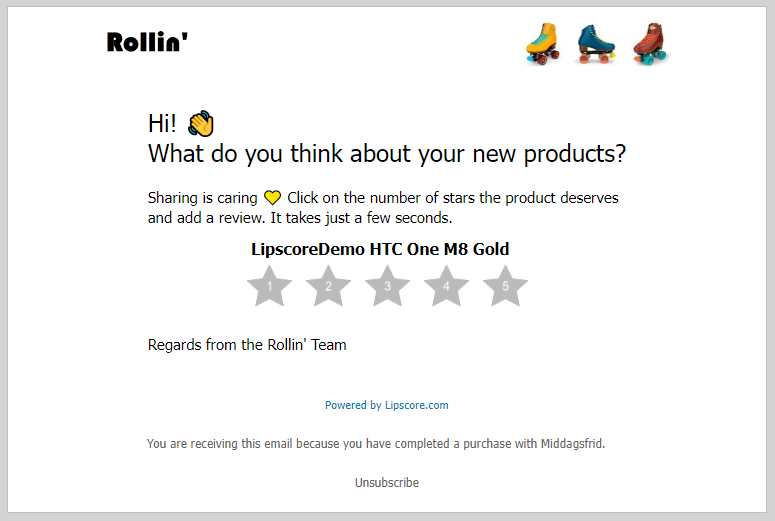Click the "What do you think" heading

pyautogui.click(x=386, y=154)
